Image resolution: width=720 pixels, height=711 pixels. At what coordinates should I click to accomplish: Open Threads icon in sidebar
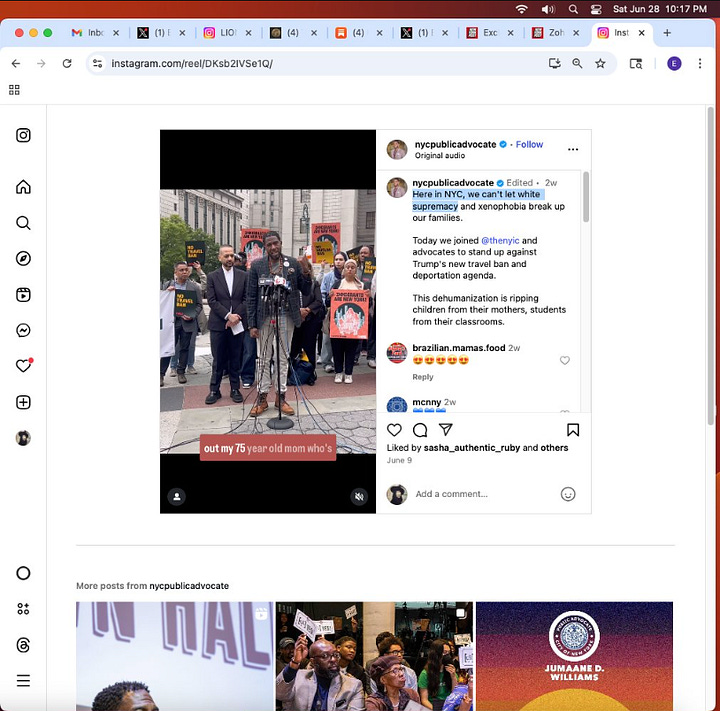point(23,645)
